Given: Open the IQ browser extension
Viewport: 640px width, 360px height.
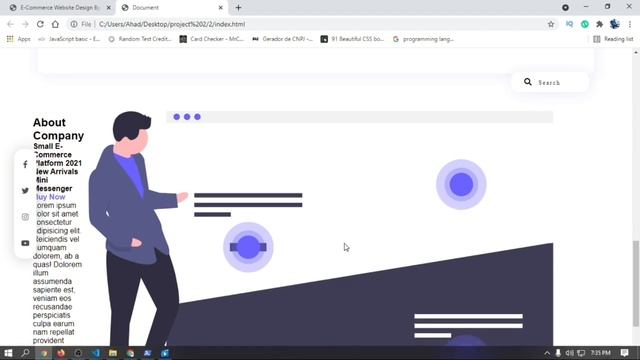Looking at the screenshot, I should [569, 24].
